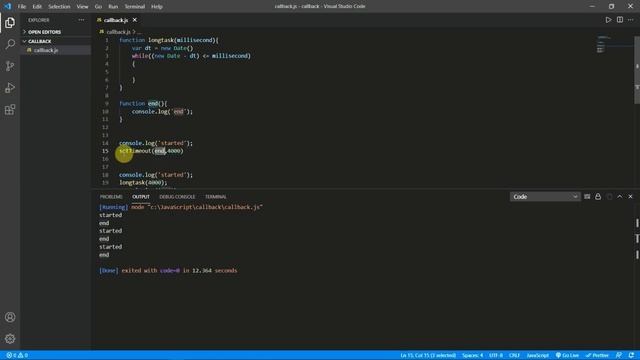Click the feedback icon in status bar
The height and width of the screenshot is (360, 640).
(619, 355)
